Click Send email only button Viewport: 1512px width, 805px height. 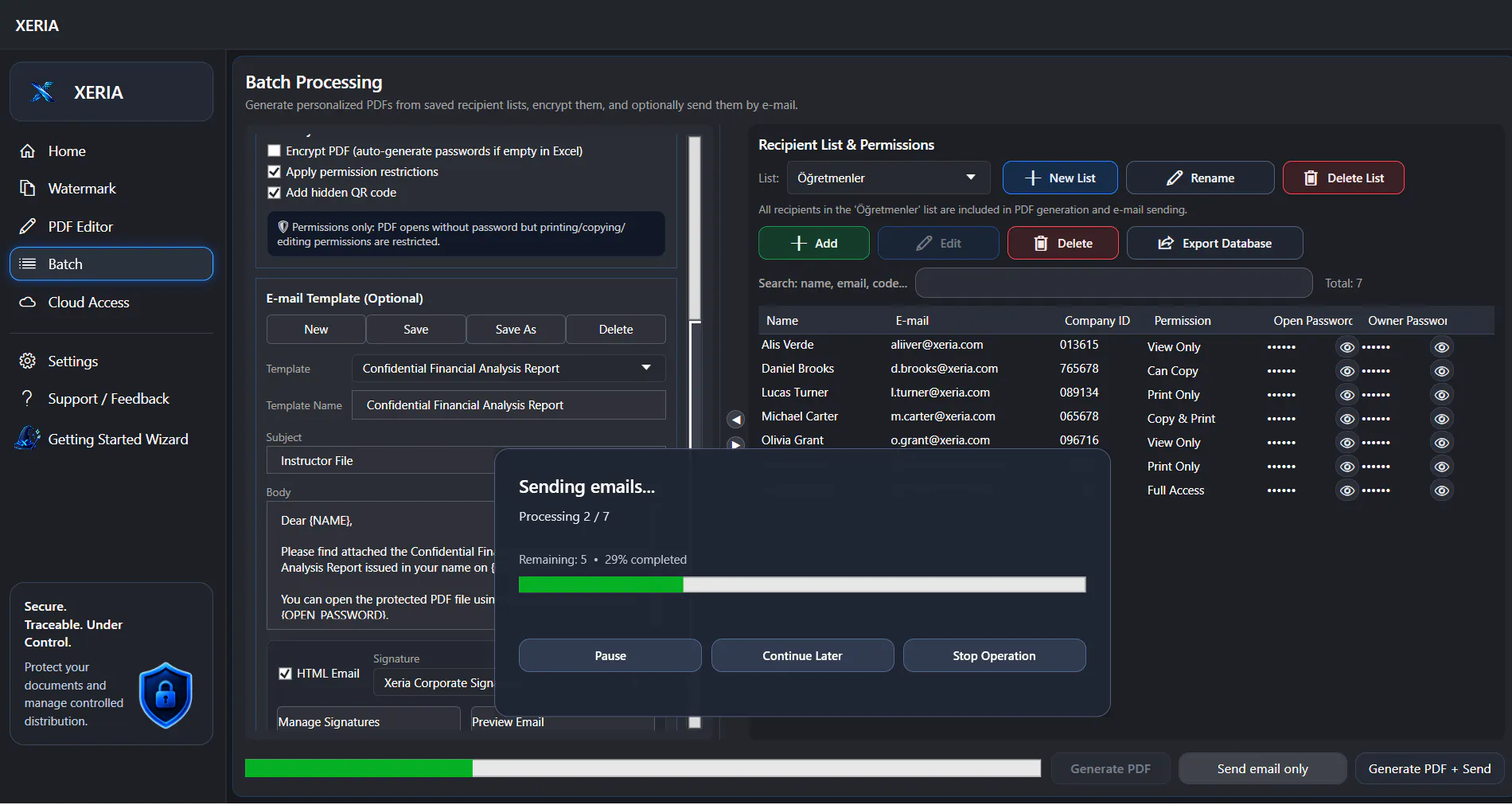[1262, 768]
